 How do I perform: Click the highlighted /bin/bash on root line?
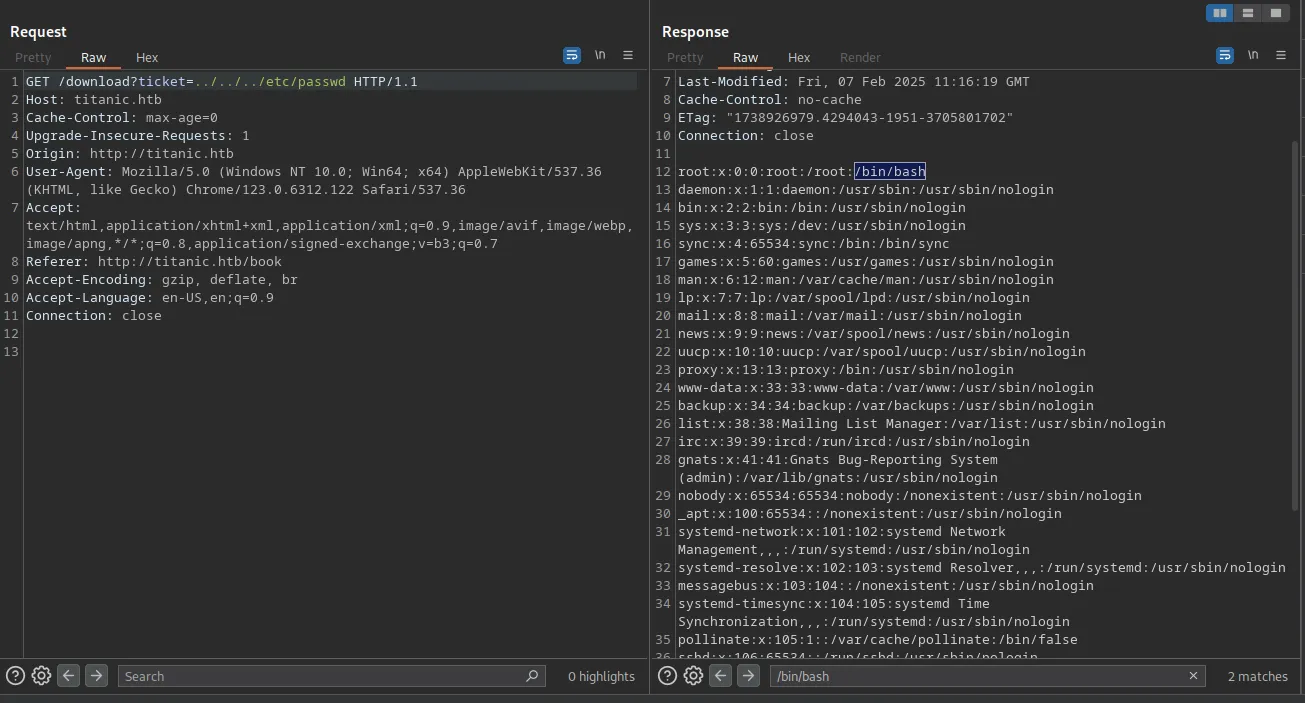tap(890, 172)
